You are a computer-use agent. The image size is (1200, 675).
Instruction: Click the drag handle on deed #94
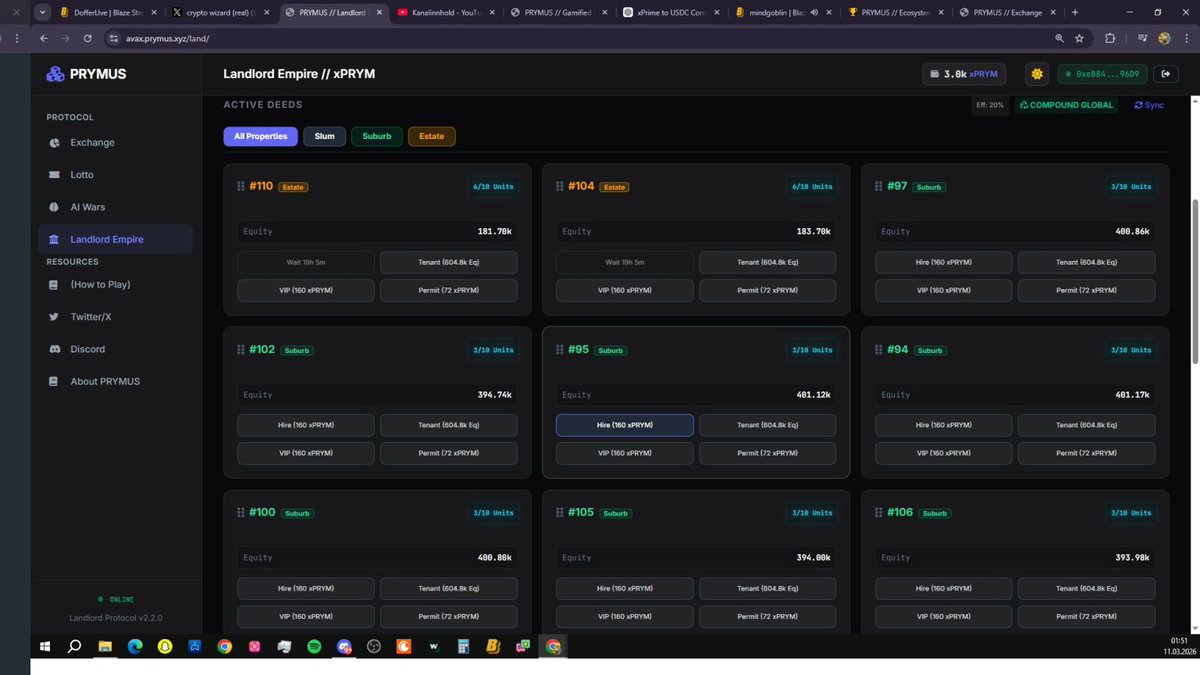(878, 350)
